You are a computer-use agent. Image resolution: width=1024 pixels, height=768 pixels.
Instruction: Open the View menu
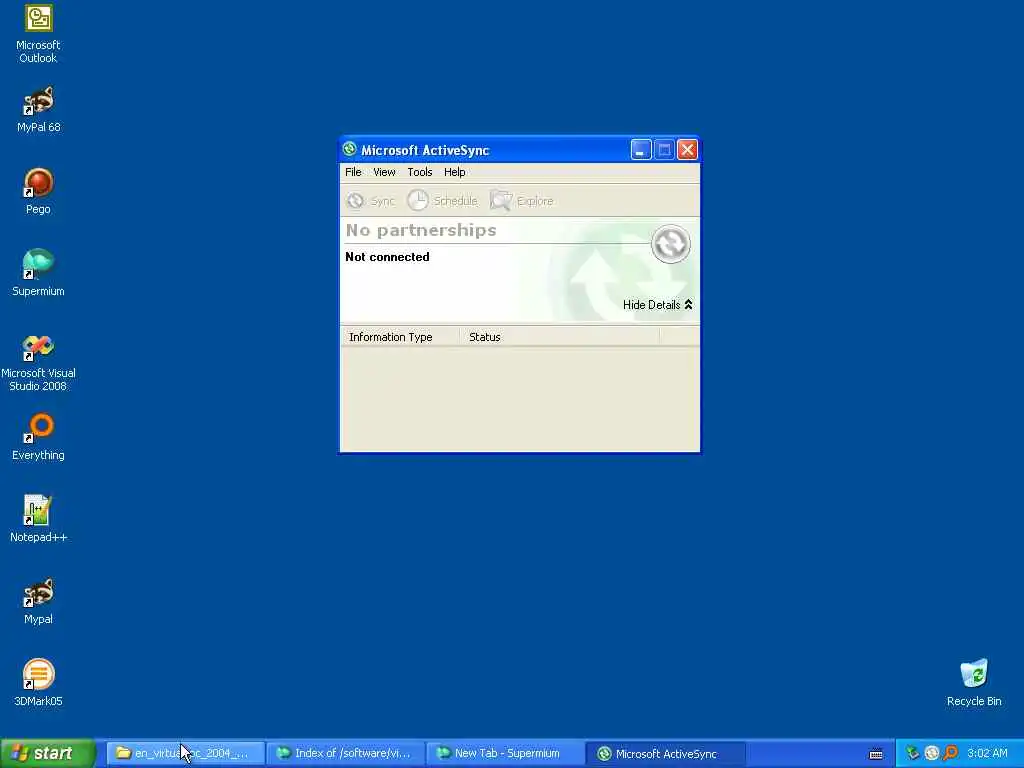point(384,172)
